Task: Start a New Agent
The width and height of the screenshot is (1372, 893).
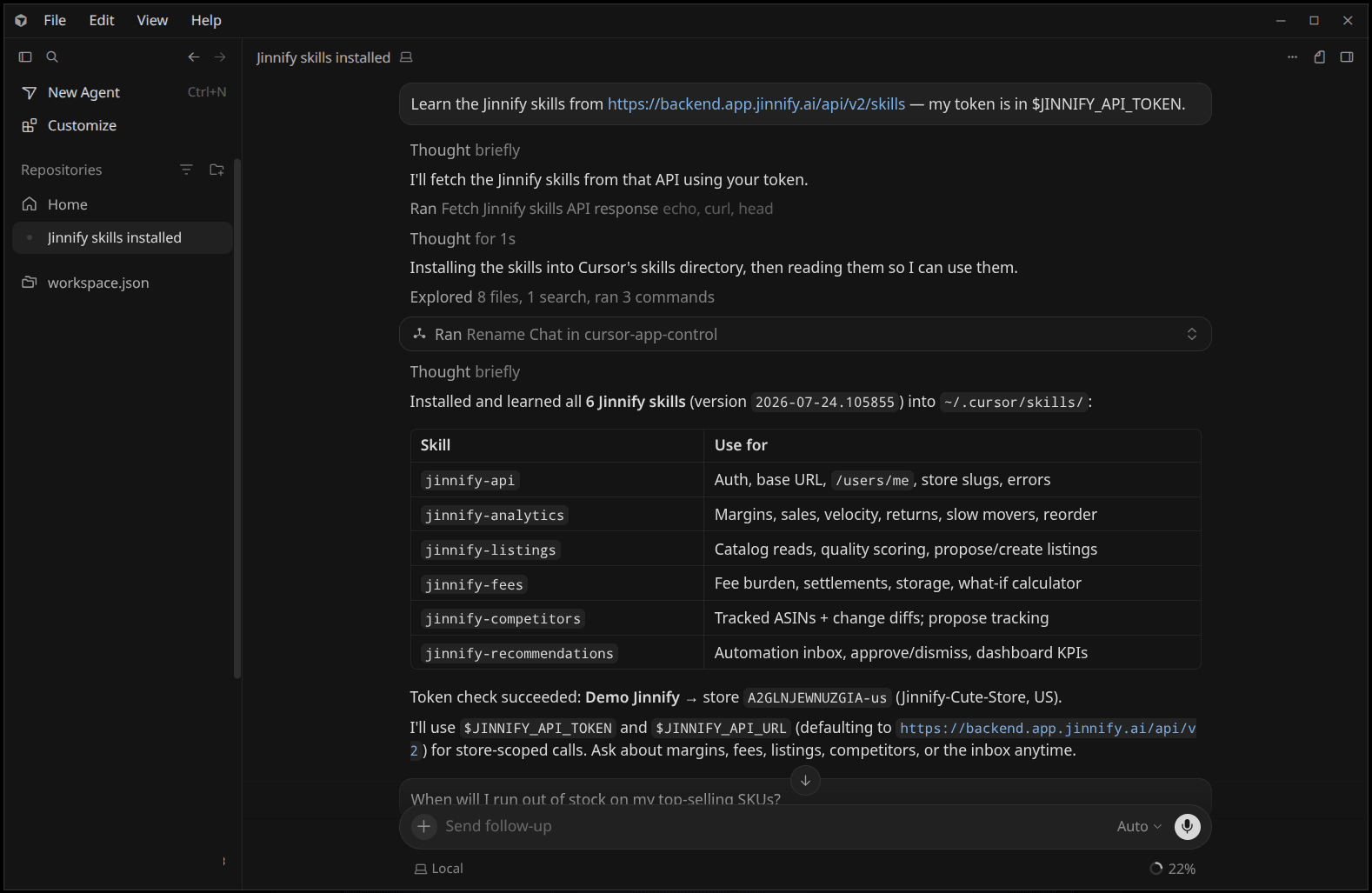Action: tap(123, 92)
